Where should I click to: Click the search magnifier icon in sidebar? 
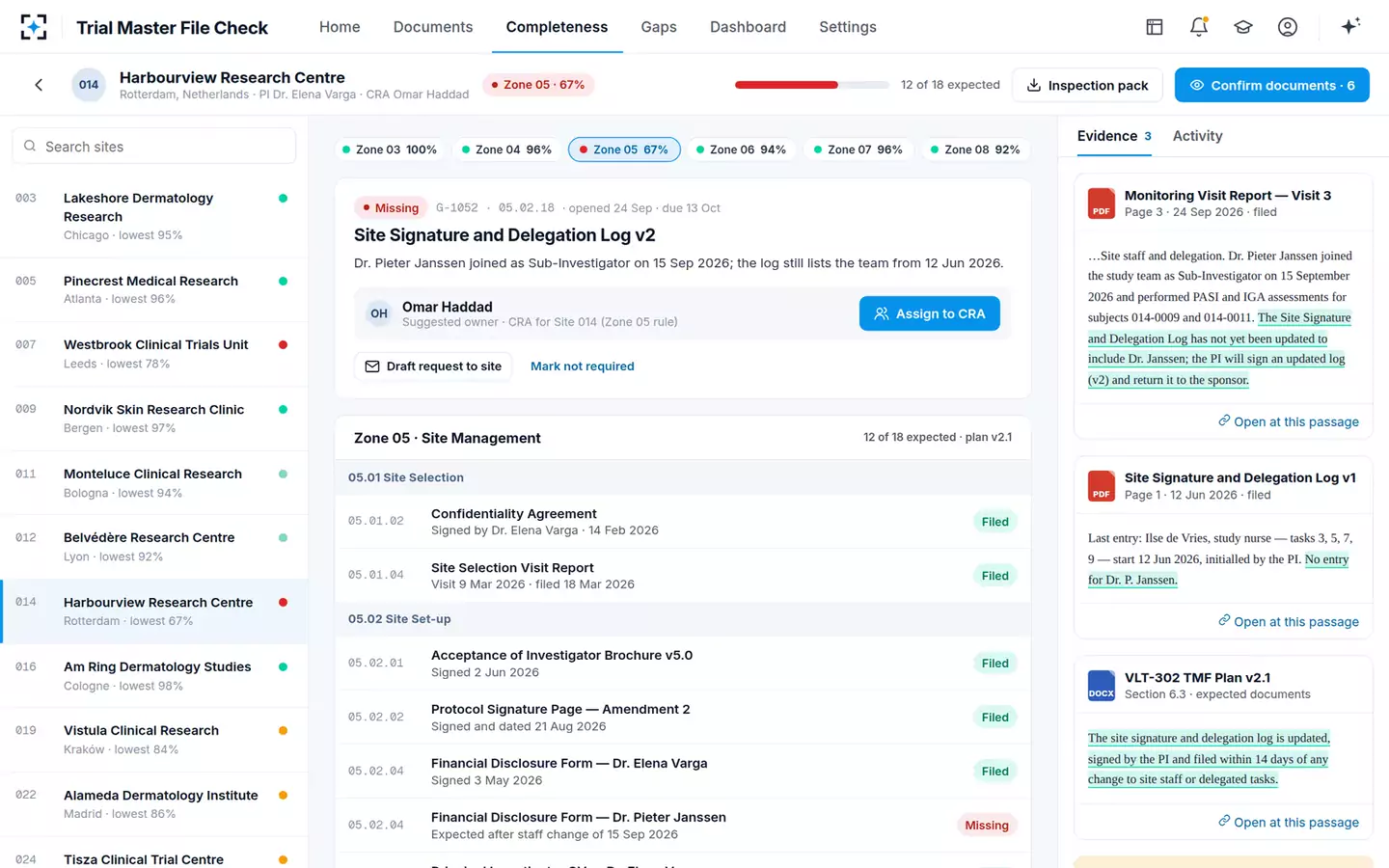click(30, 147)
